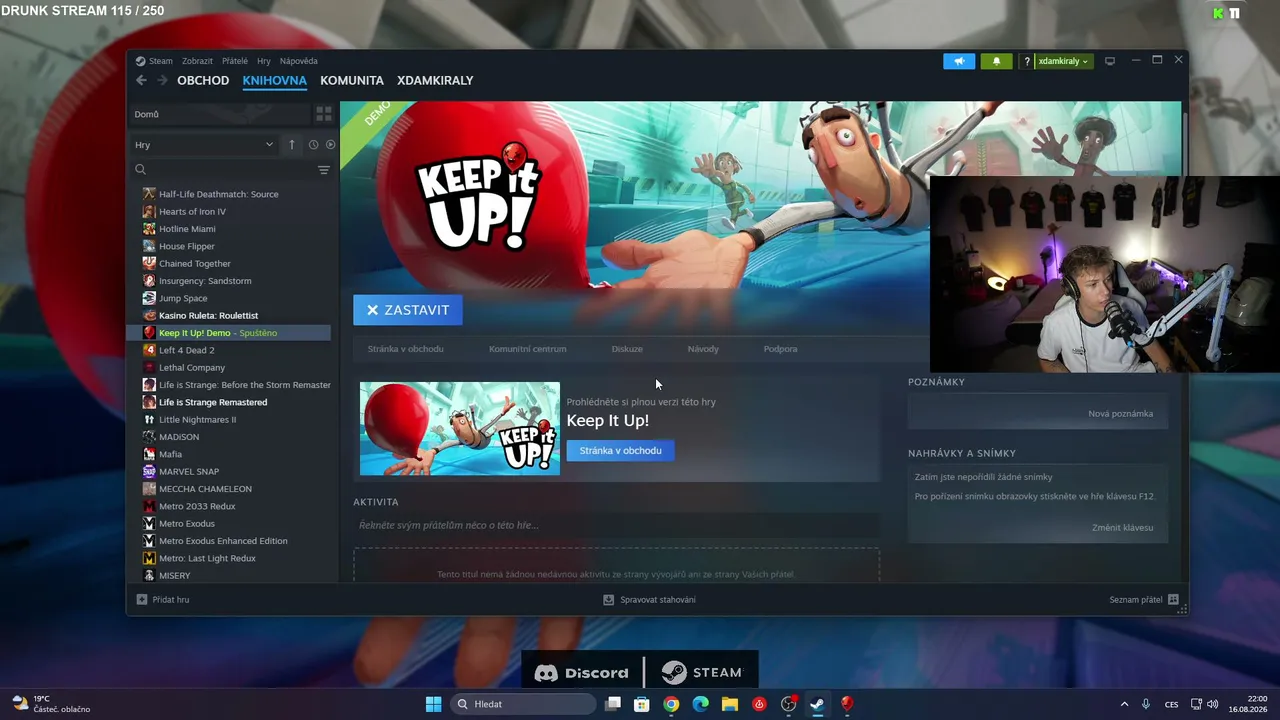
Task: Open Windows Start menu
Action: pyautogui.click(x=433, y=704)
